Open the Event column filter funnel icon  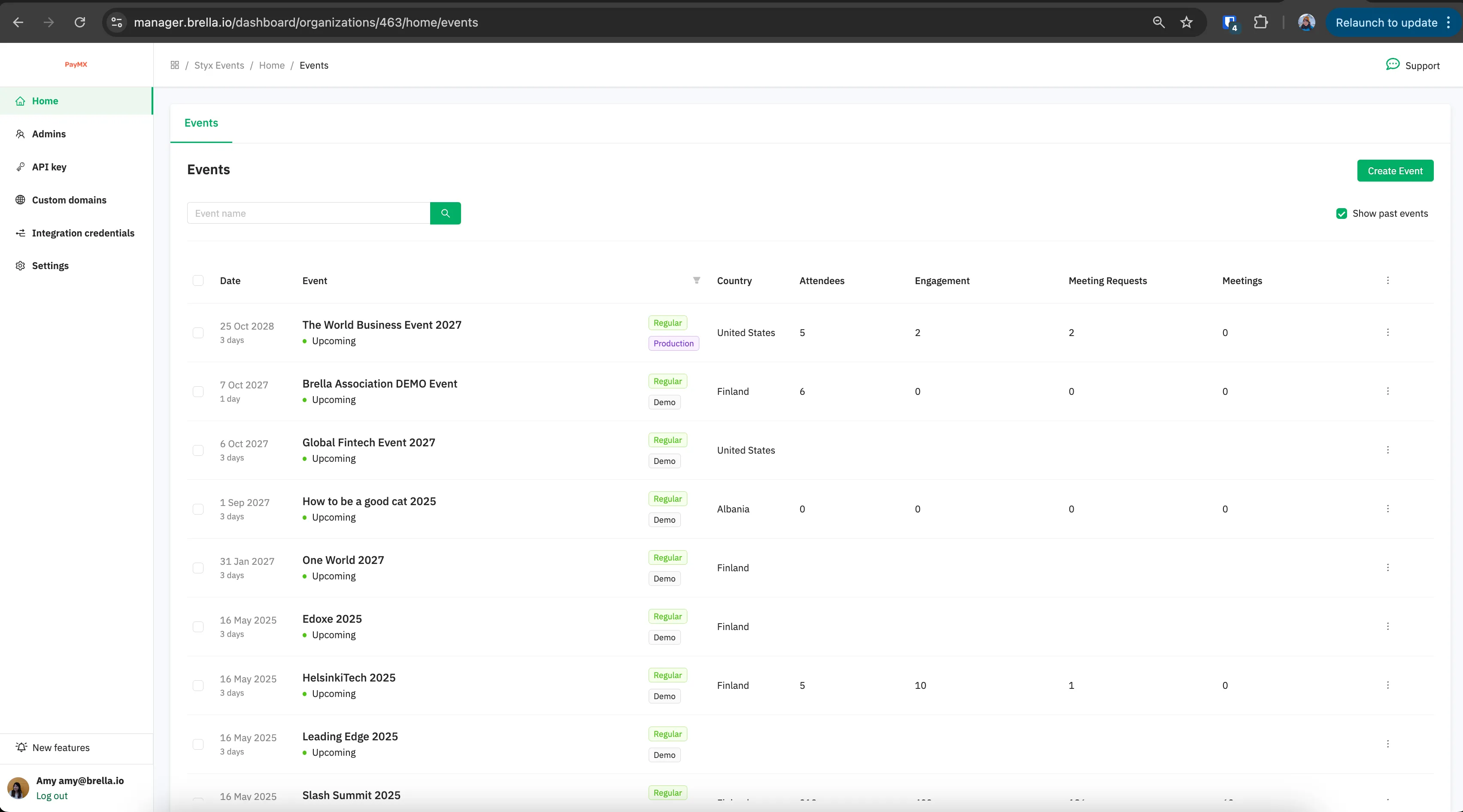[696, 281]
